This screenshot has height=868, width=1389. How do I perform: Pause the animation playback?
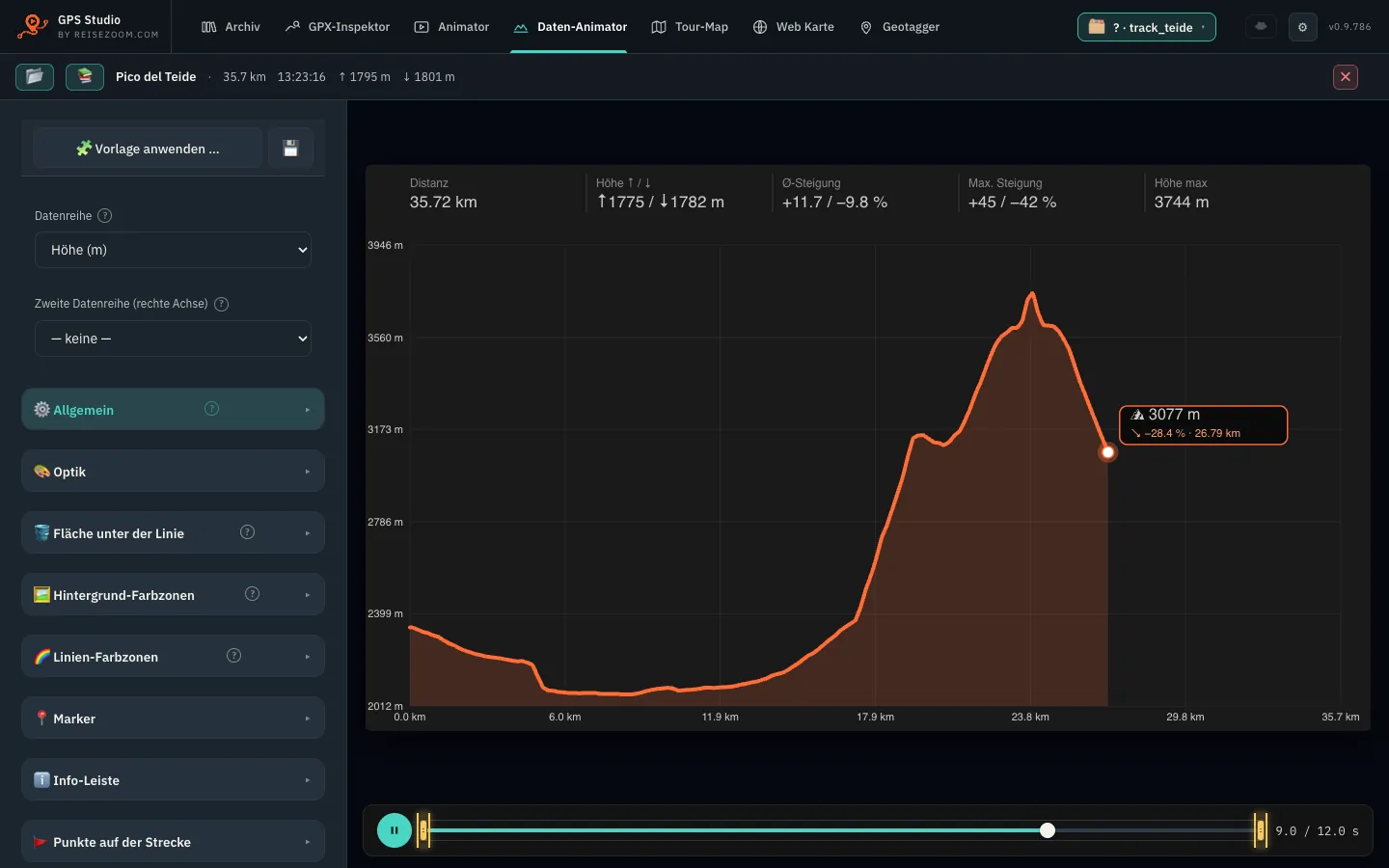(x=395, y=830)
